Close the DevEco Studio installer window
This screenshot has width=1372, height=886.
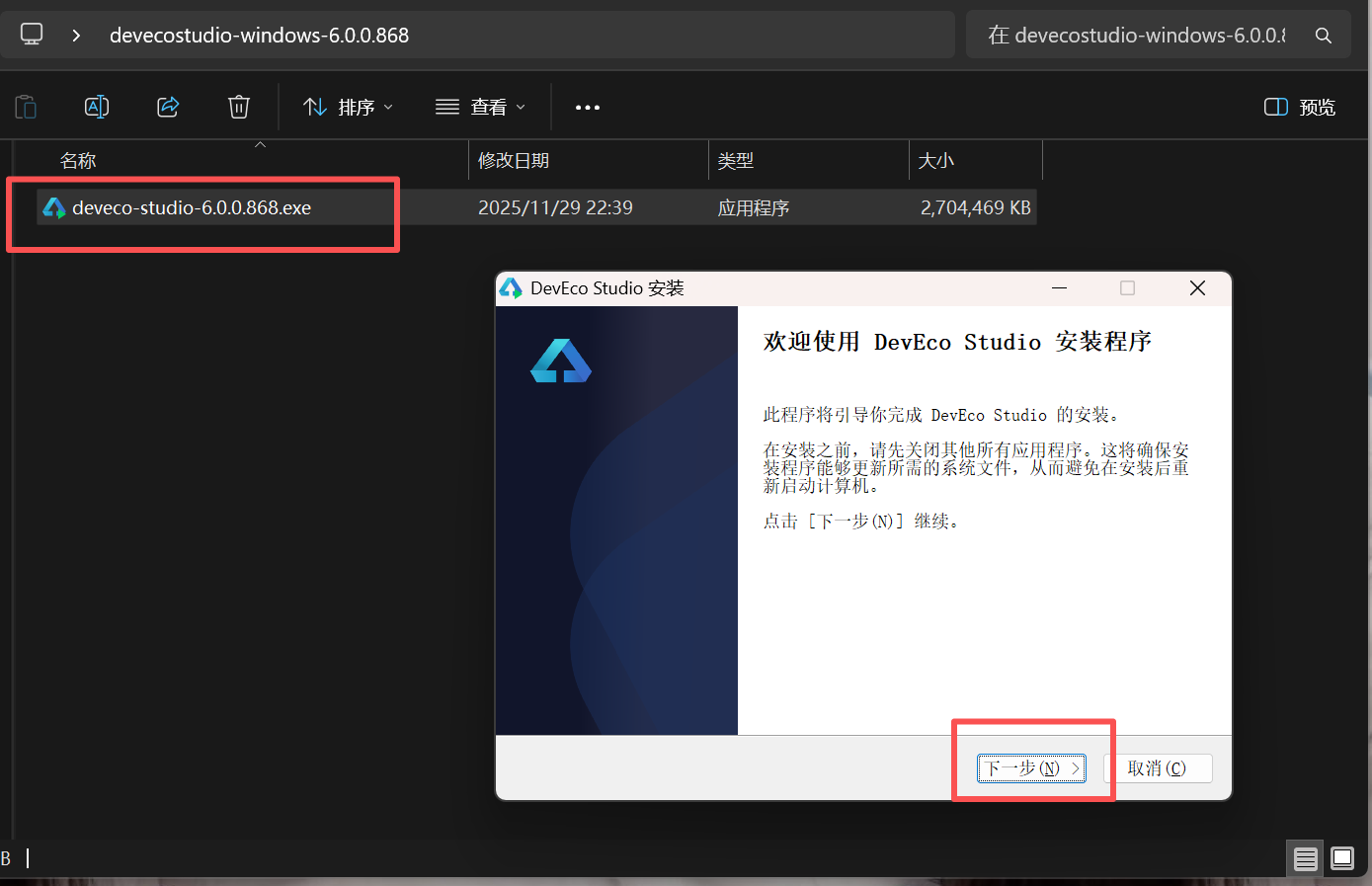pyautogui.click(x=1197, y=287)
